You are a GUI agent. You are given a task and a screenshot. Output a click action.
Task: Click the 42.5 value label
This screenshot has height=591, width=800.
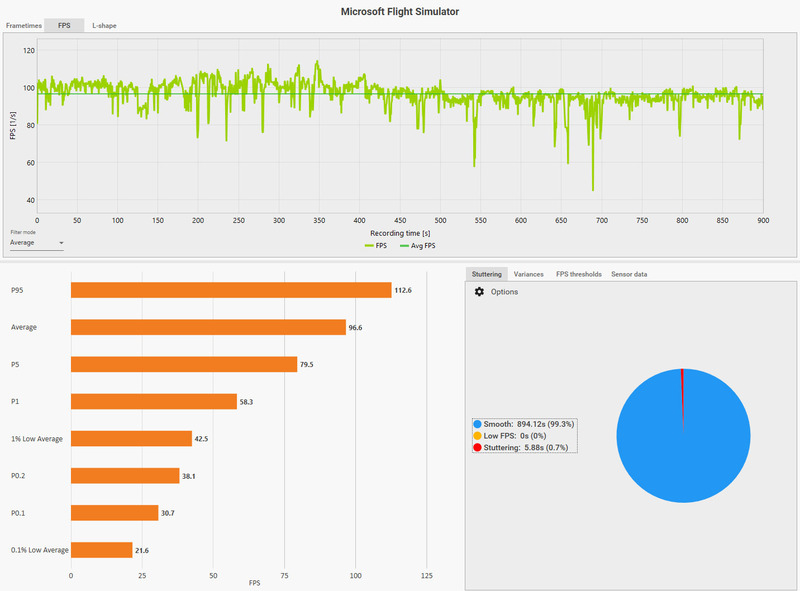[201, 438]
